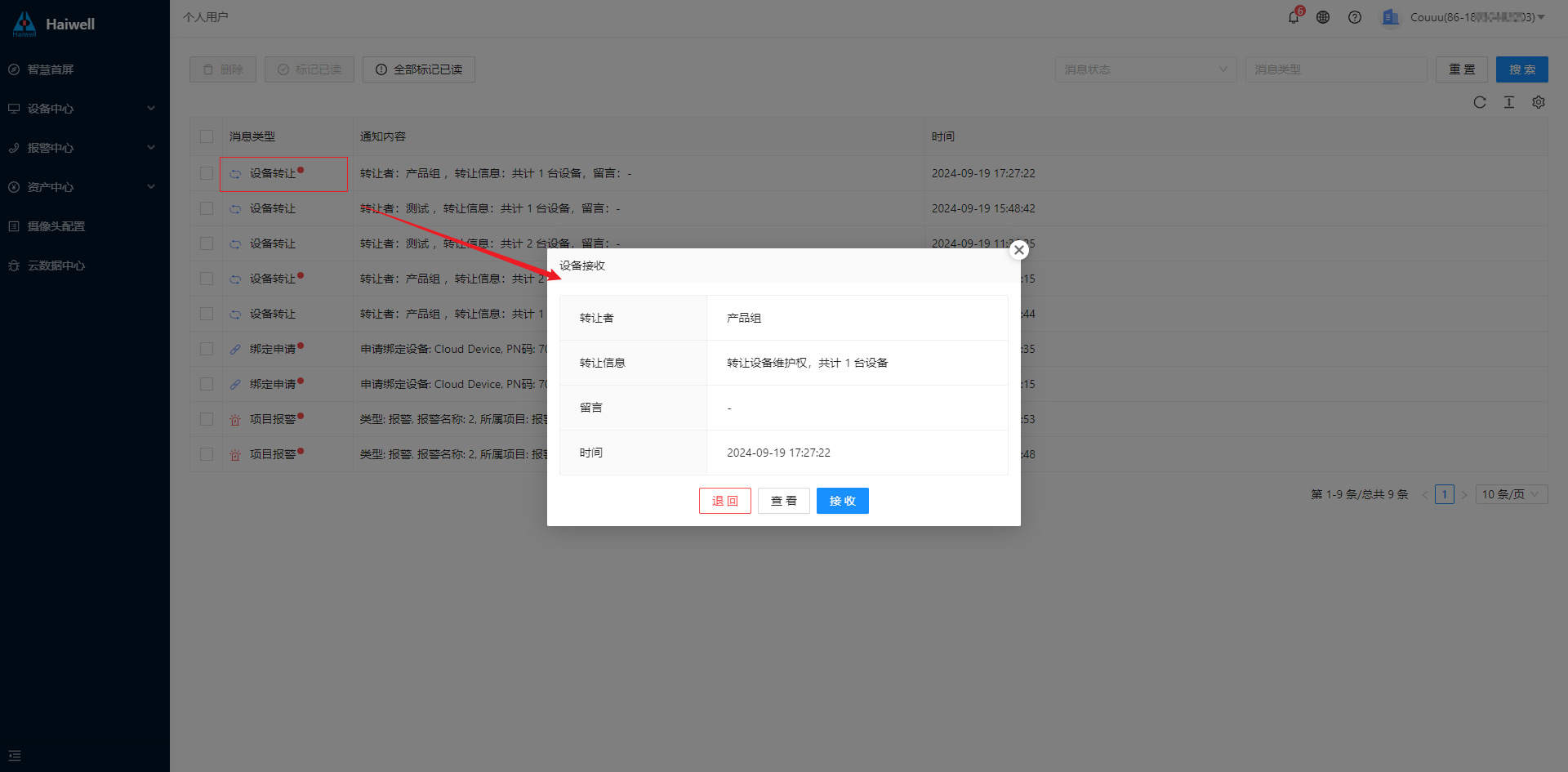The height and width of the screenshot is (772, 1568).
Task: Click the next page arrow
Action: (x=1464, y=494)
